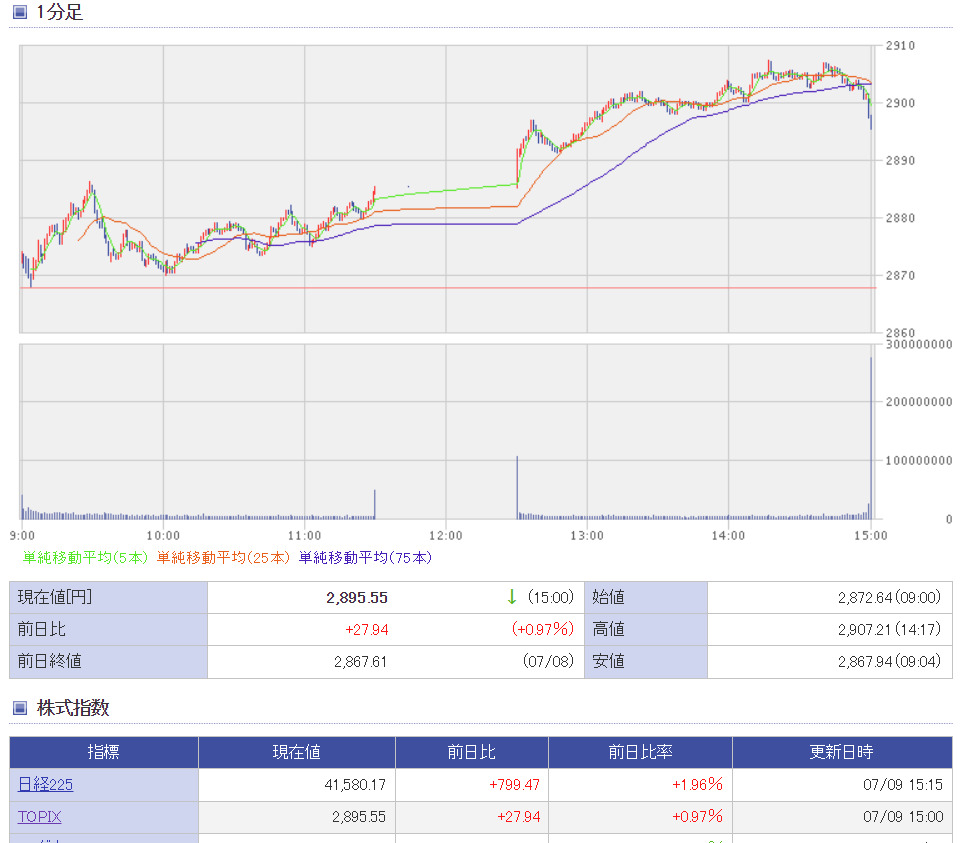Click the volume bar at 12:30 reopening
This screenshot has width=963, height=843.
click(517, 488)
